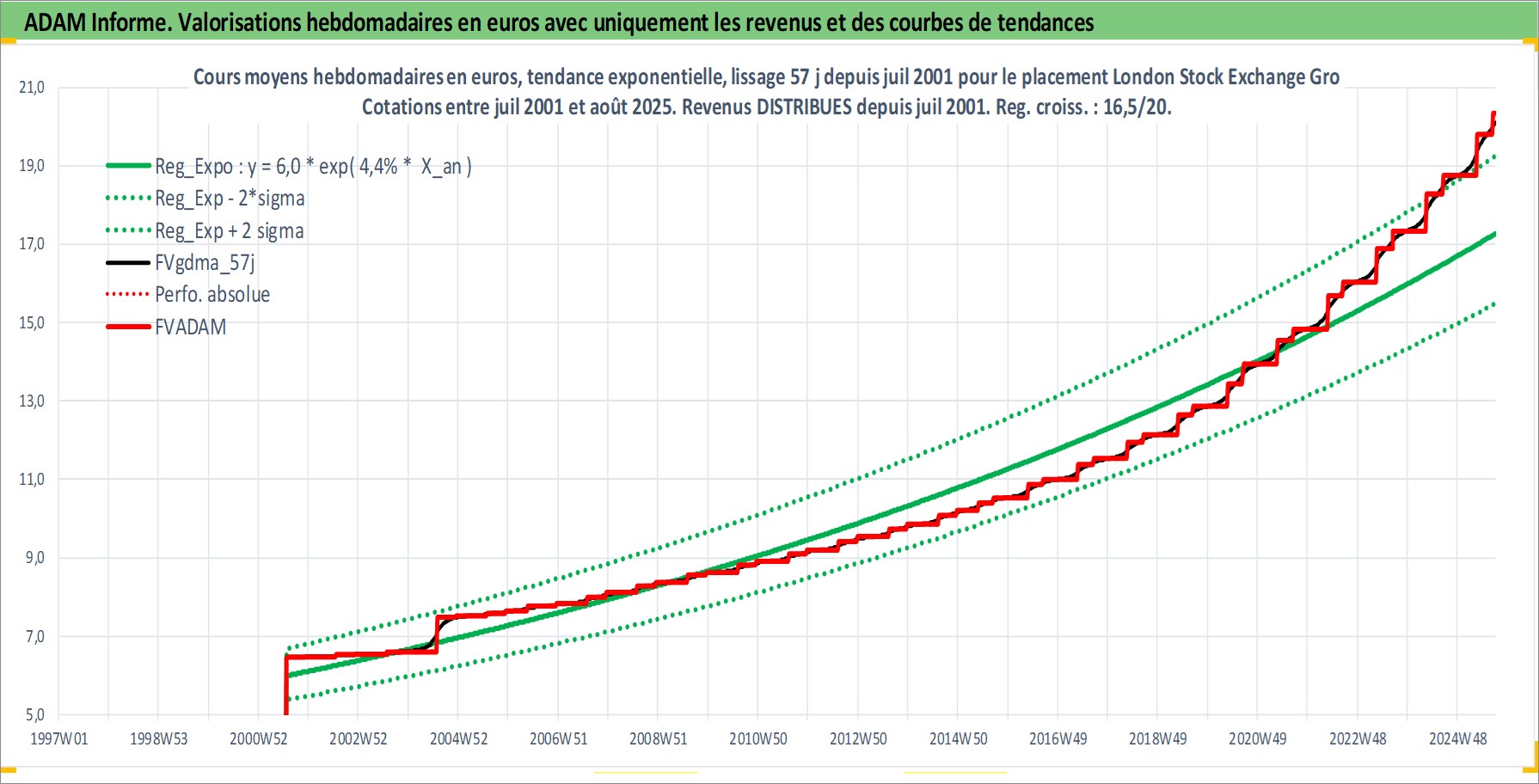Click the x-axis label '2014W50'

coord(958,738)
